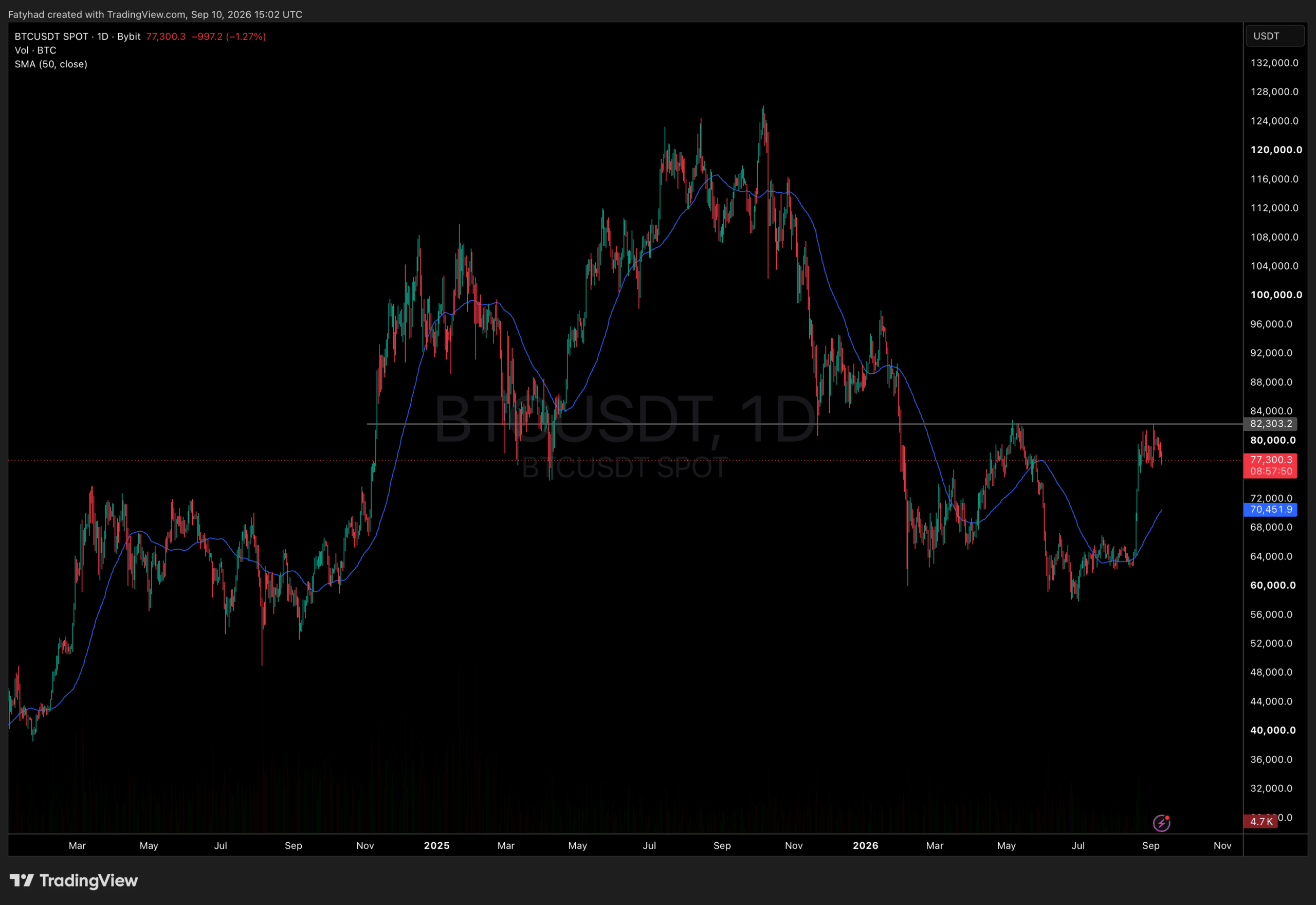Click the 4.7 K volume label
Image resolution: width=1316 pixels, height=905 pixels.
[1260, 822]
